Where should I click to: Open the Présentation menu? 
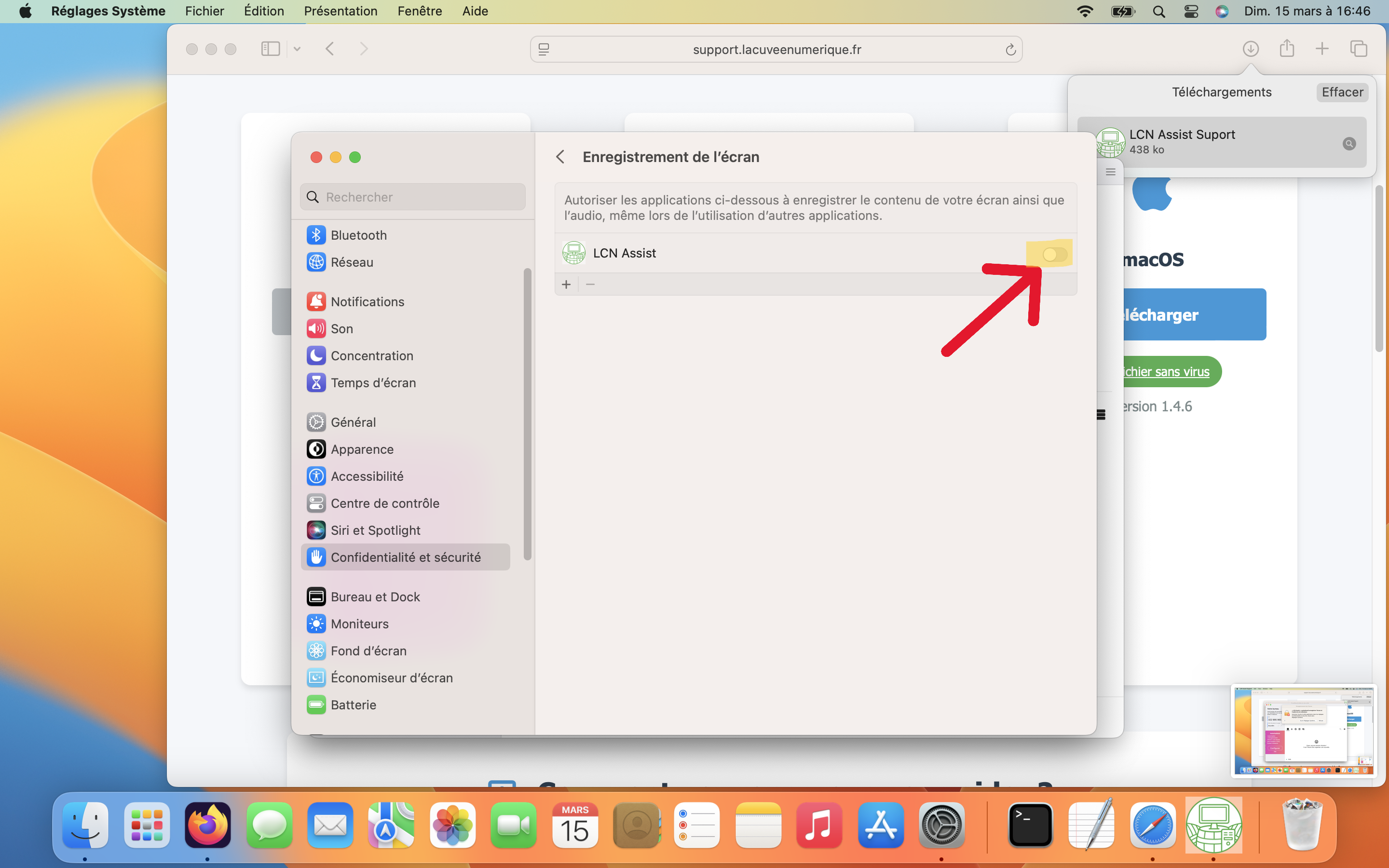click(x=340, y=11)
